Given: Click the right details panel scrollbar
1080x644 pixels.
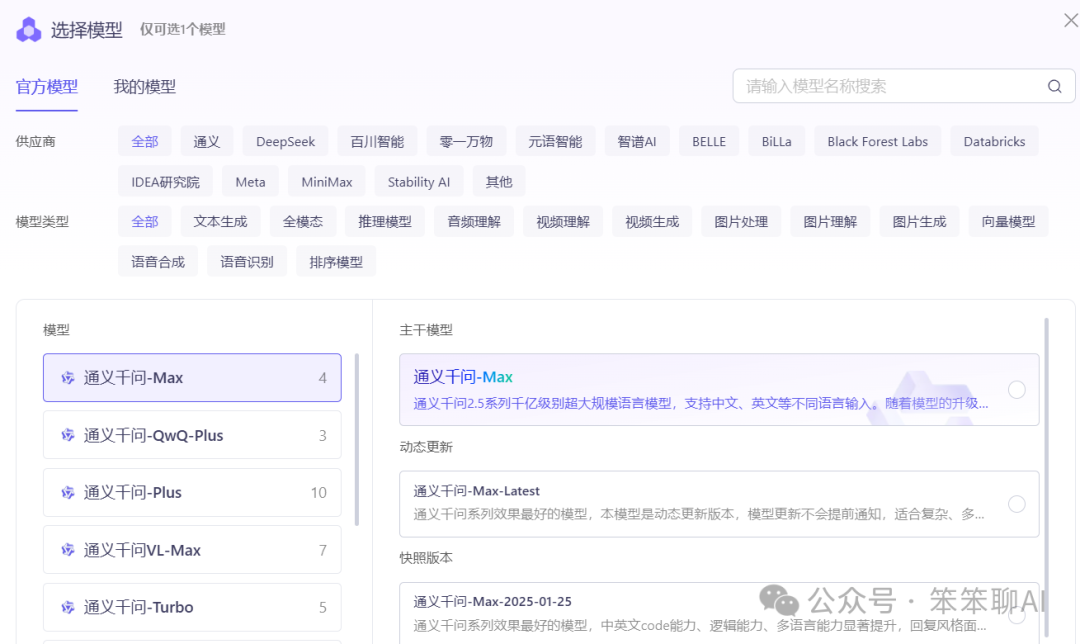Looking at the screenshot, I should (1047, 477).
